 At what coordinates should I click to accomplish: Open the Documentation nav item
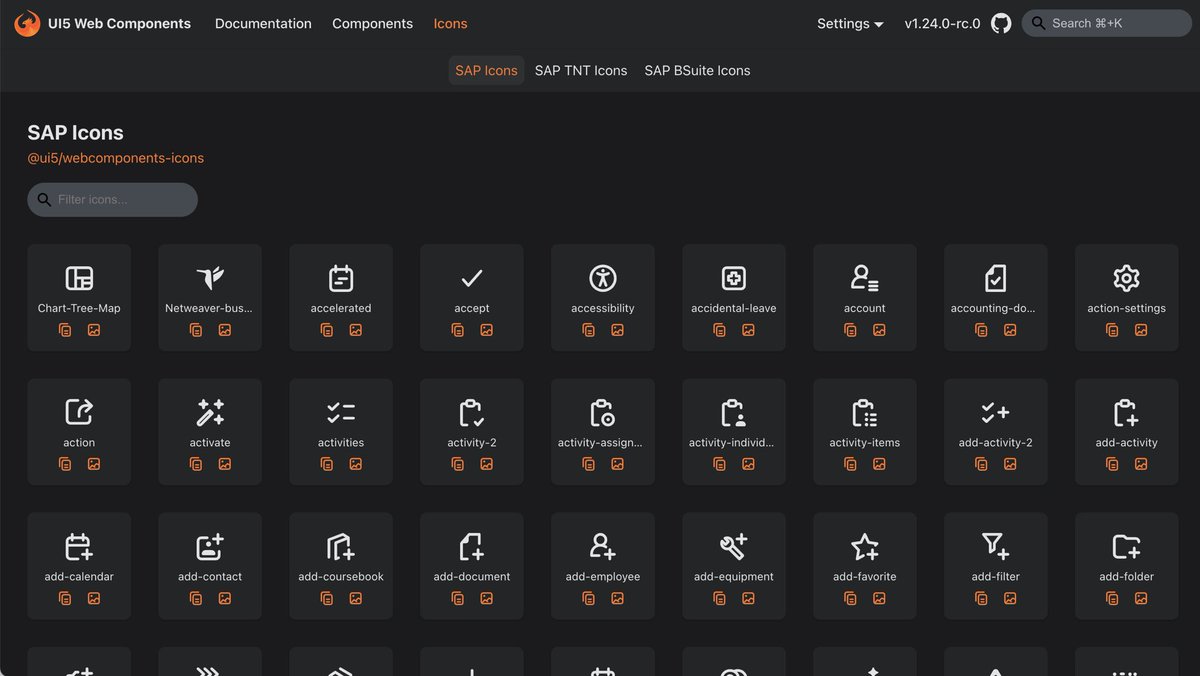pyautogui.click(x=263, y=23)
